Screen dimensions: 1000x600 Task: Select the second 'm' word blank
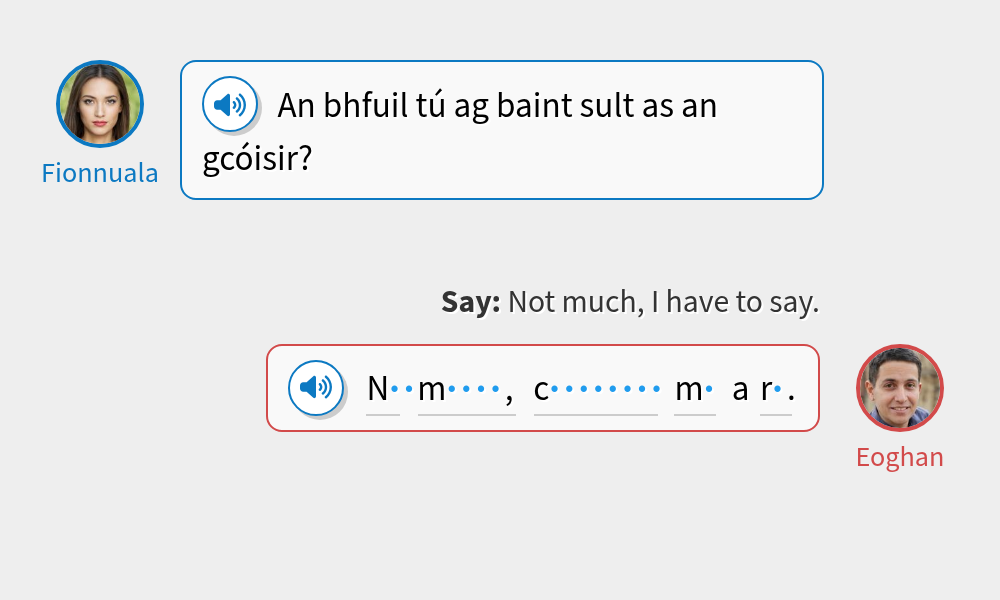[695, 390]
